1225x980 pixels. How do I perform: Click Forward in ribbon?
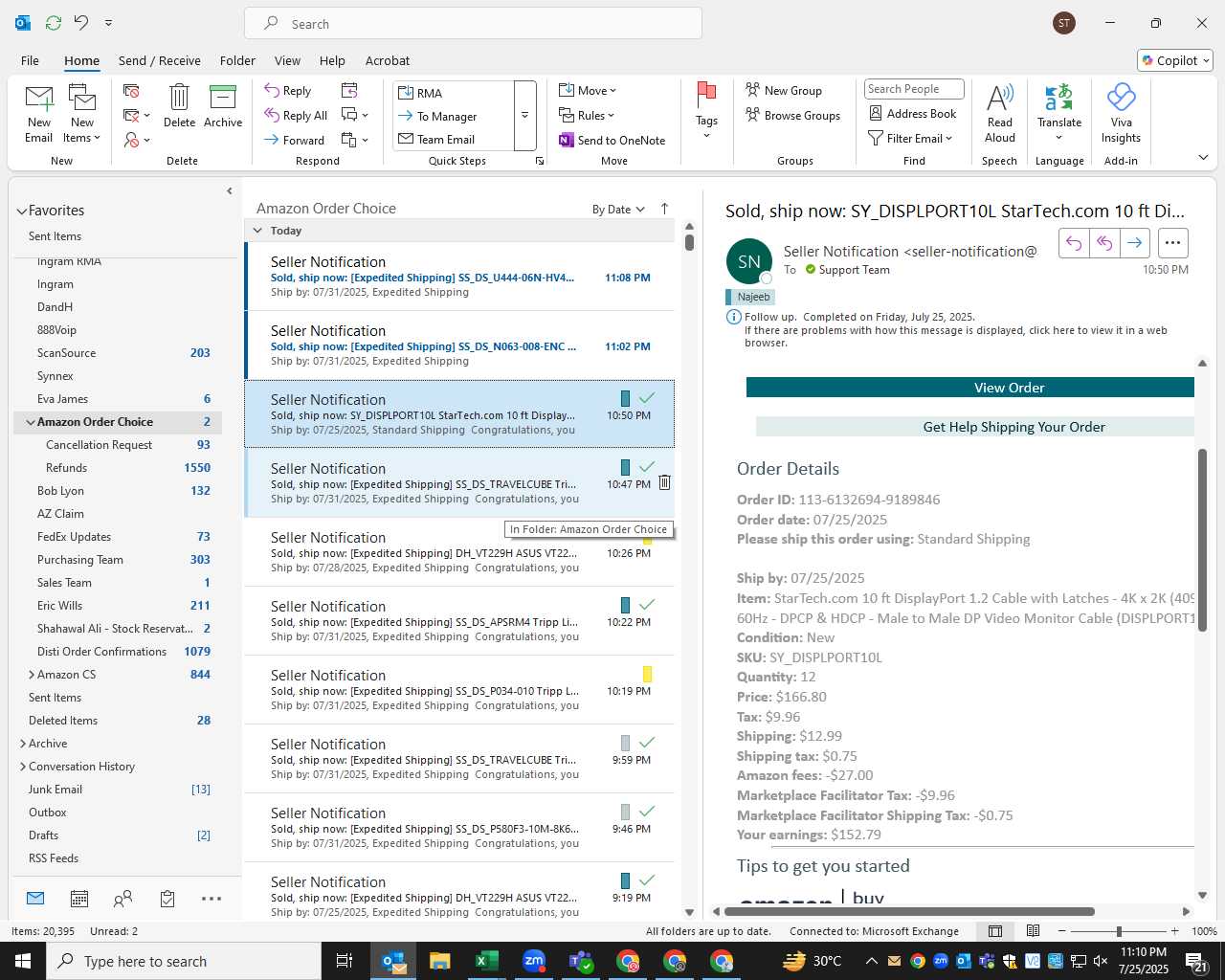point(295,140)
